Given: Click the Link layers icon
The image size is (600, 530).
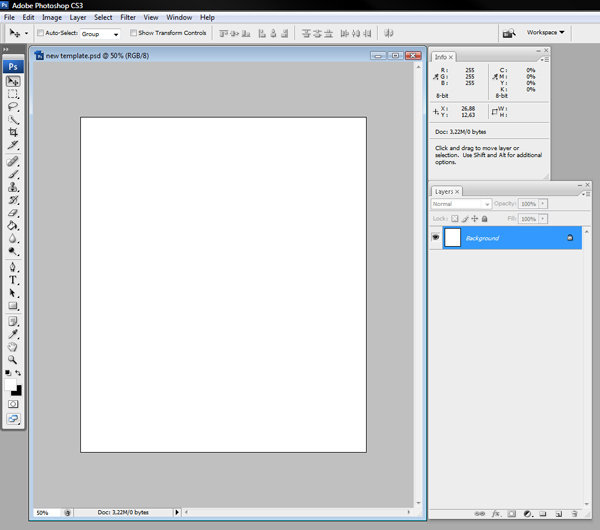Looking at the screenshot, I should pyautogui.click(x=479, y=514).
